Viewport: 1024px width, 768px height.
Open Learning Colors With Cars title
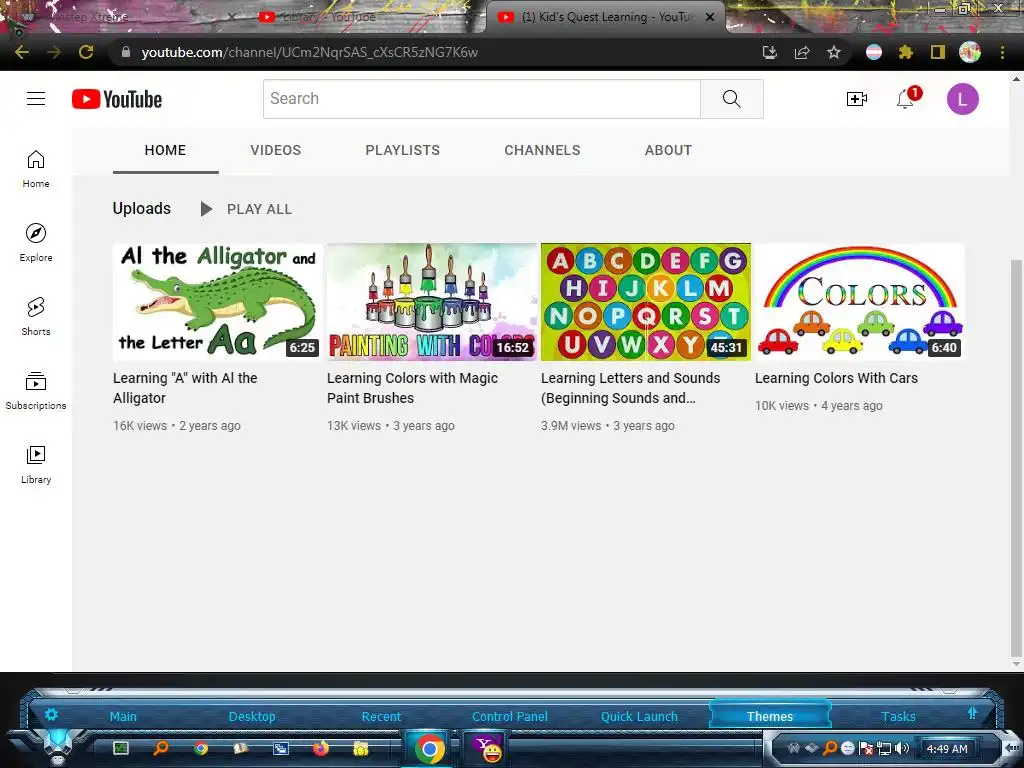[x=836, y=378]
